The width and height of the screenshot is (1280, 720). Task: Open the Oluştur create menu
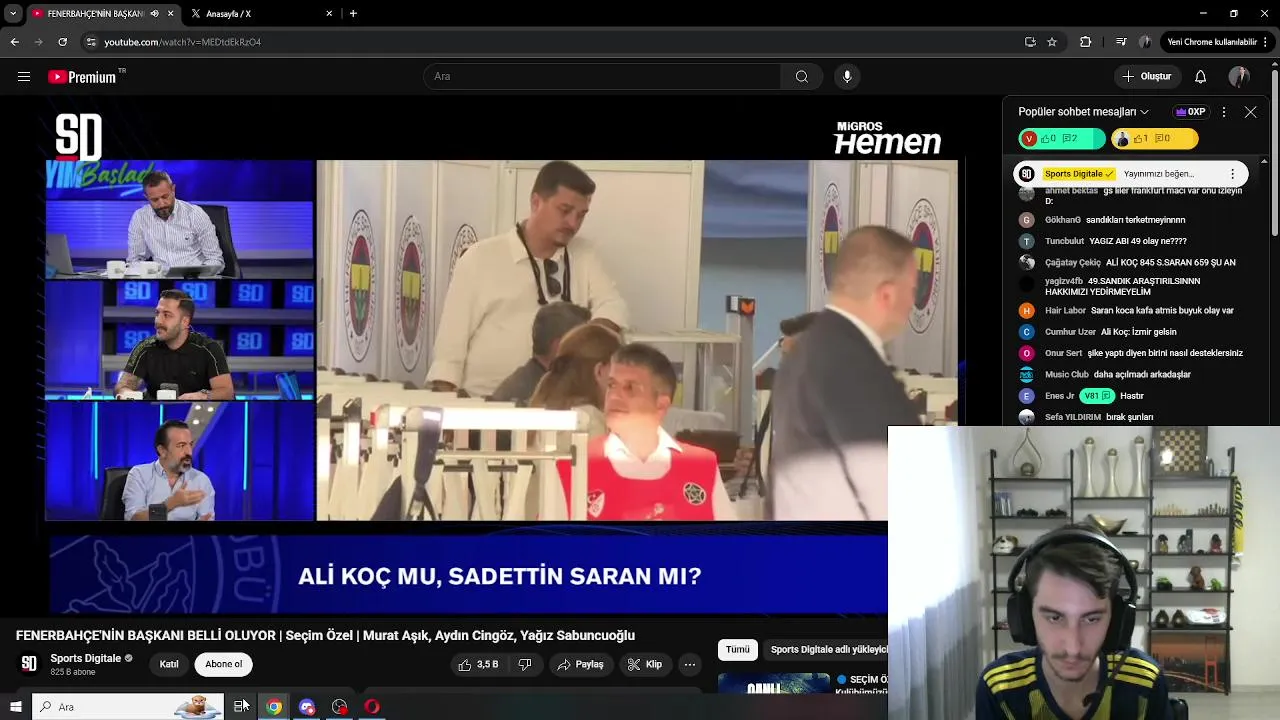pyautogui.click(x=1146, y=76)
